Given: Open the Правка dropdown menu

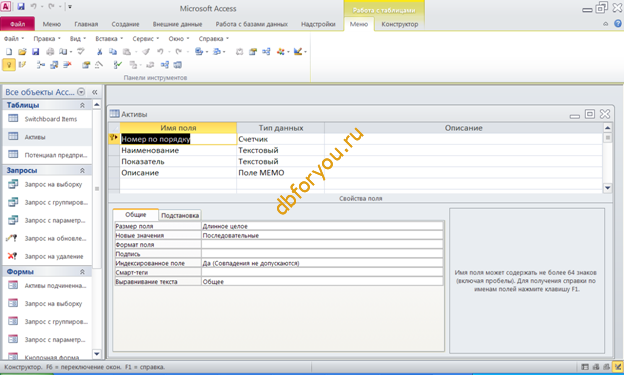Looking at the screenshot, I should pyautogui.click(x=47, y=39).
